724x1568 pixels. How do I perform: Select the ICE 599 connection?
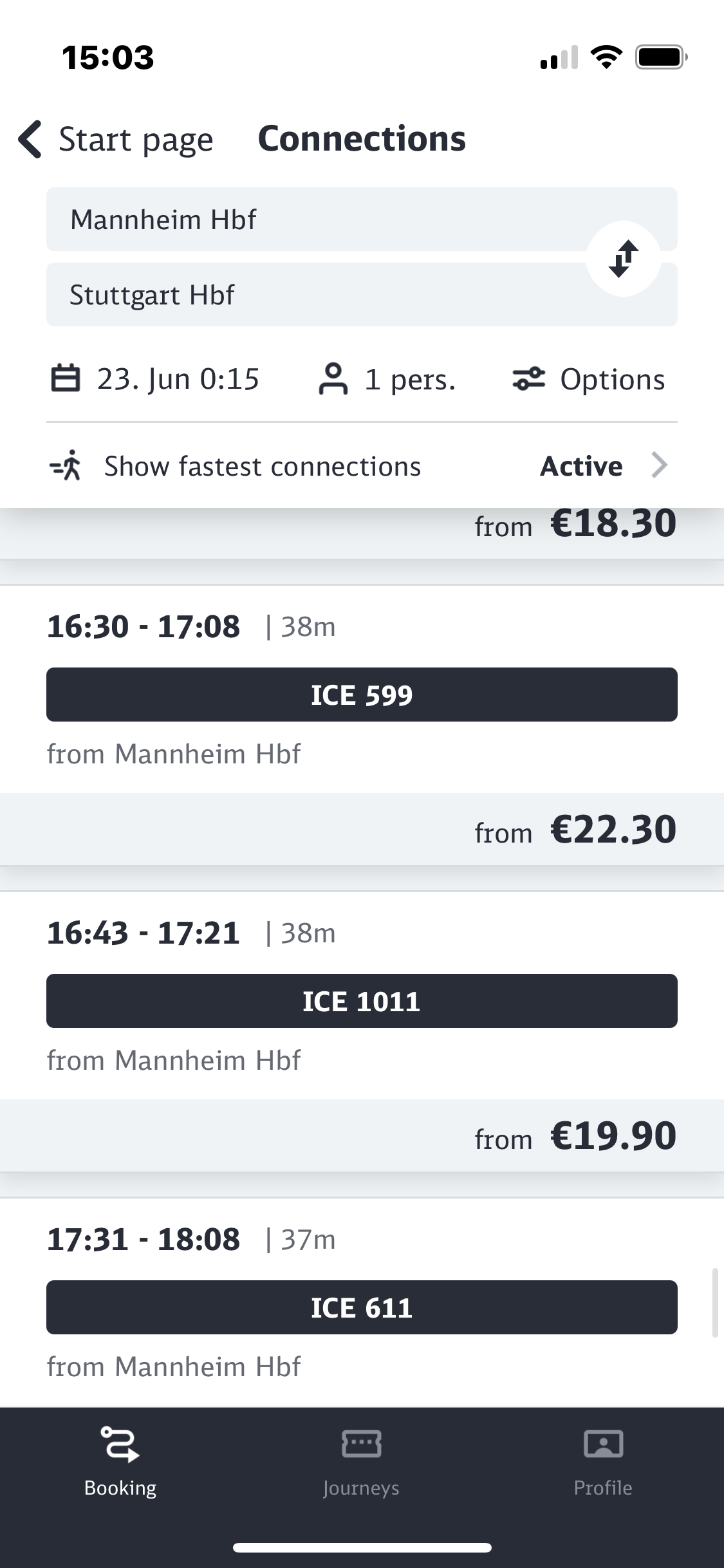coord(362,695)
